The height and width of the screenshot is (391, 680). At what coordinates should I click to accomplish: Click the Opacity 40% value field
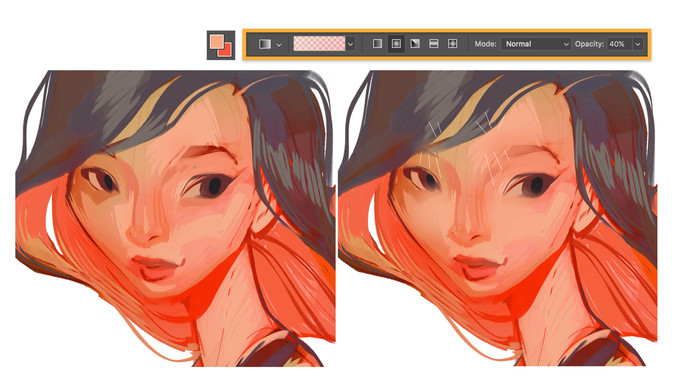pos(619,44)
